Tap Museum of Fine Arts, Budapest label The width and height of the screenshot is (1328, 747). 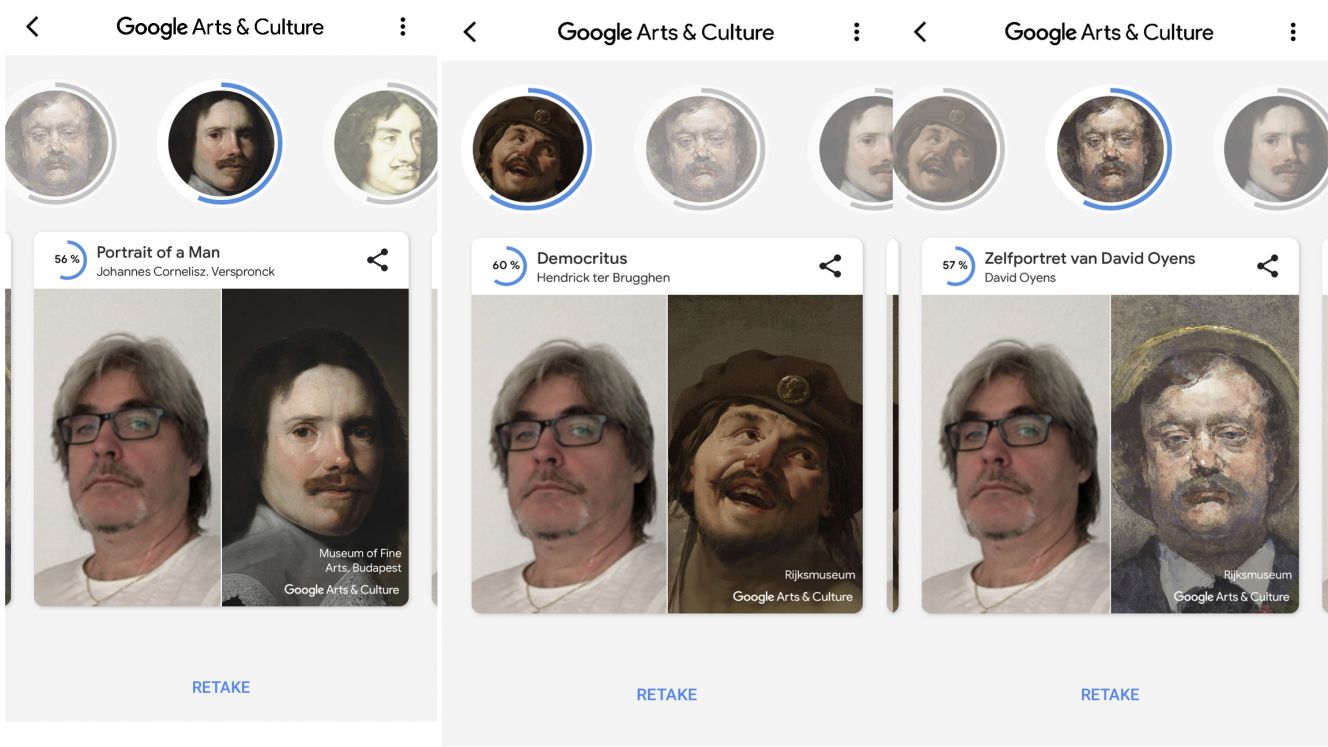(360, 560)
